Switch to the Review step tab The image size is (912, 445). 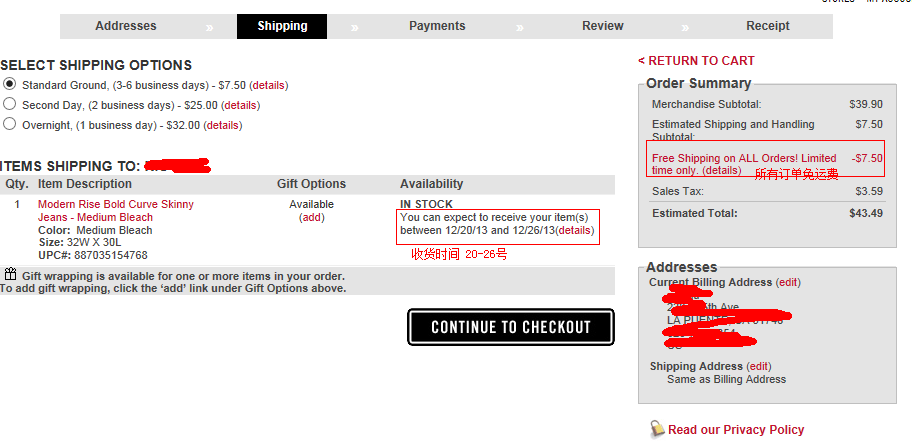point(603,26)
